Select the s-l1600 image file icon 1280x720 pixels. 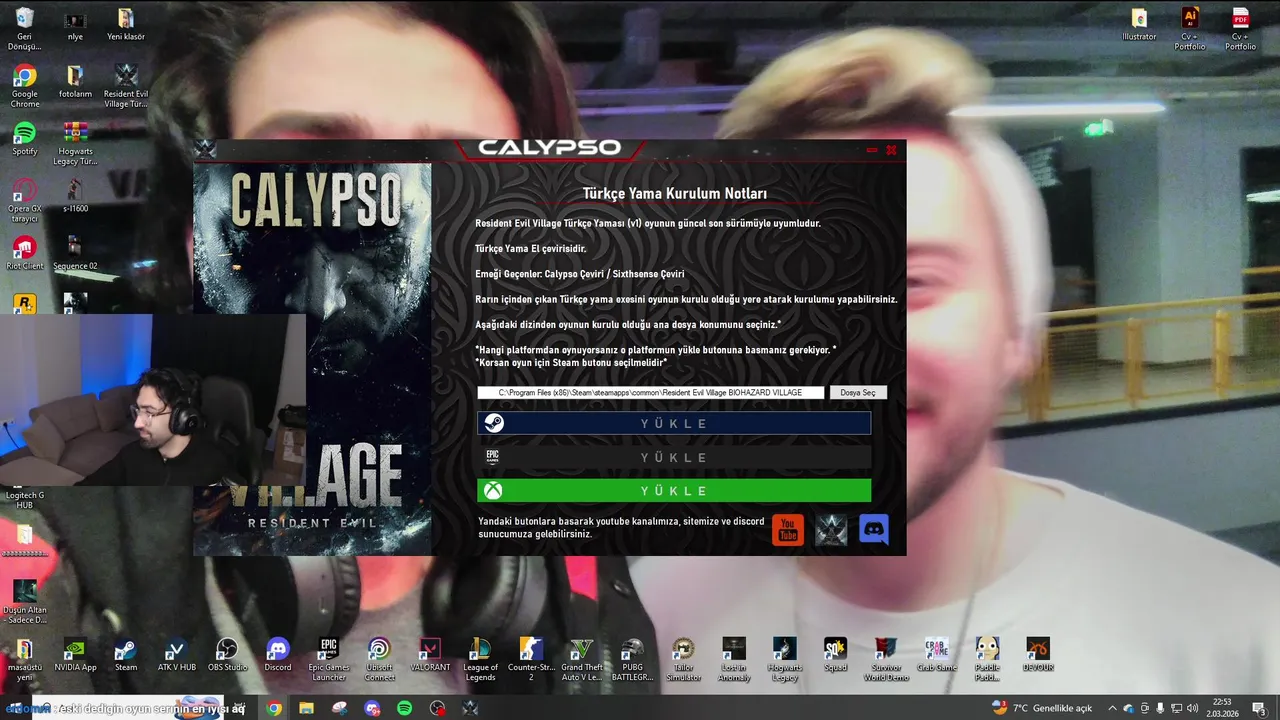pyautogui.click(x=75, y=196)
